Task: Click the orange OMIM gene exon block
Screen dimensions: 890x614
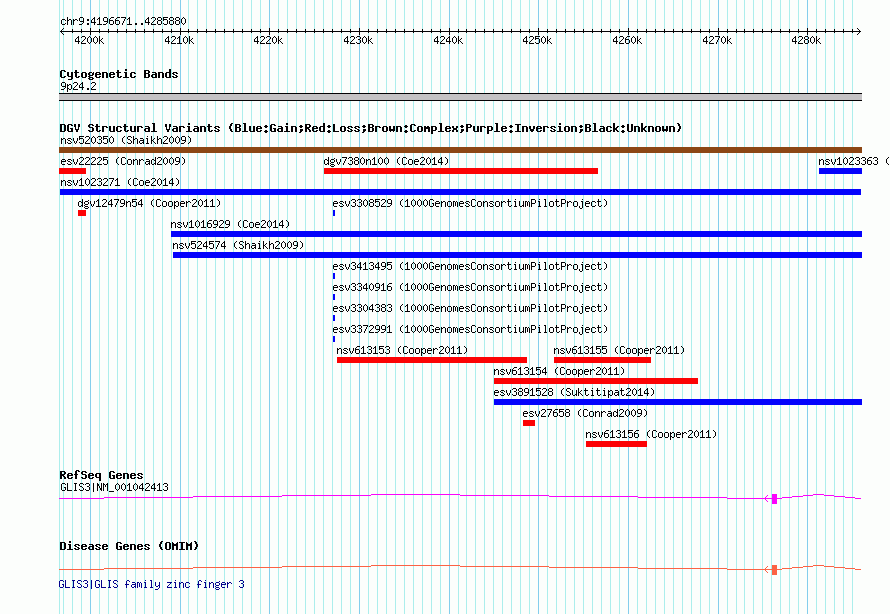Action: click(774, 569)
